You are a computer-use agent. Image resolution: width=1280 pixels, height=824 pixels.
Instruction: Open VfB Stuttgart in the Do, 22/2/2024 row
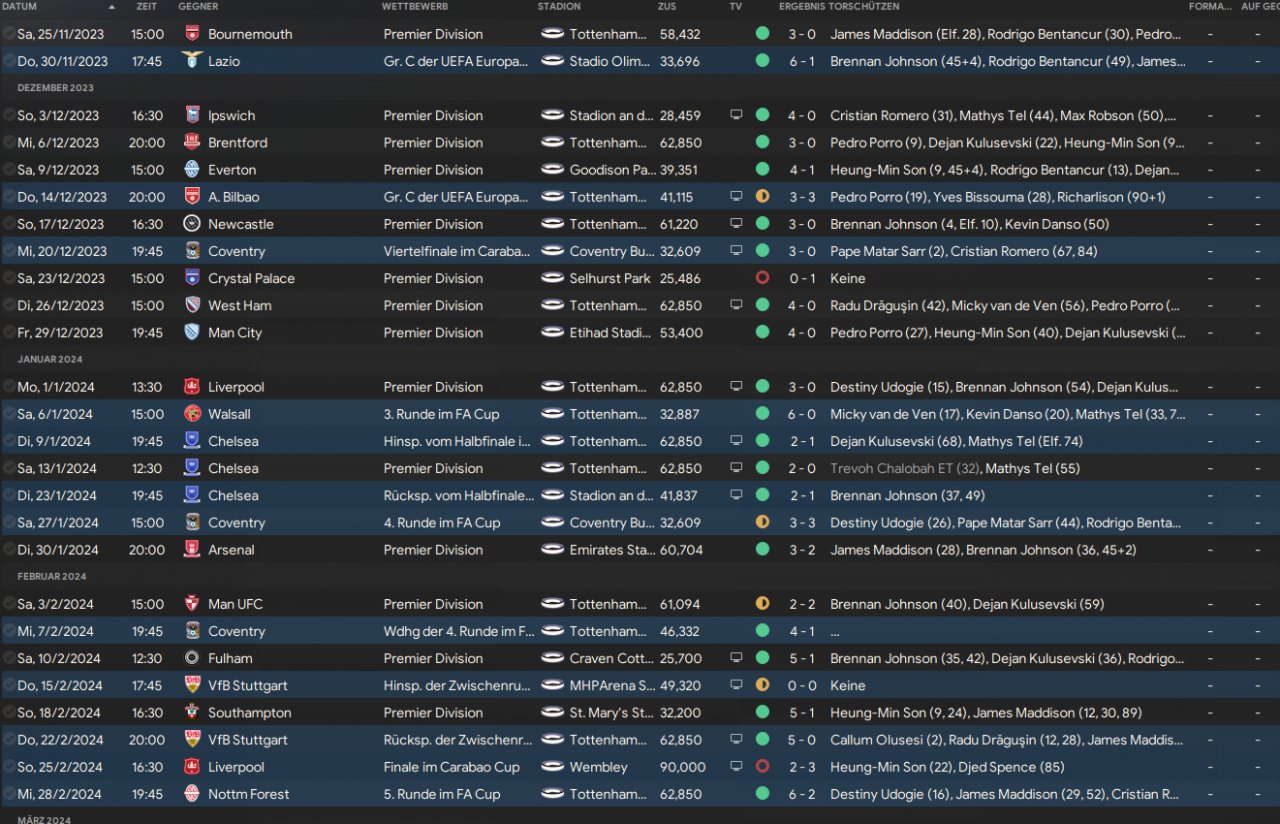(x=248, y=740)
